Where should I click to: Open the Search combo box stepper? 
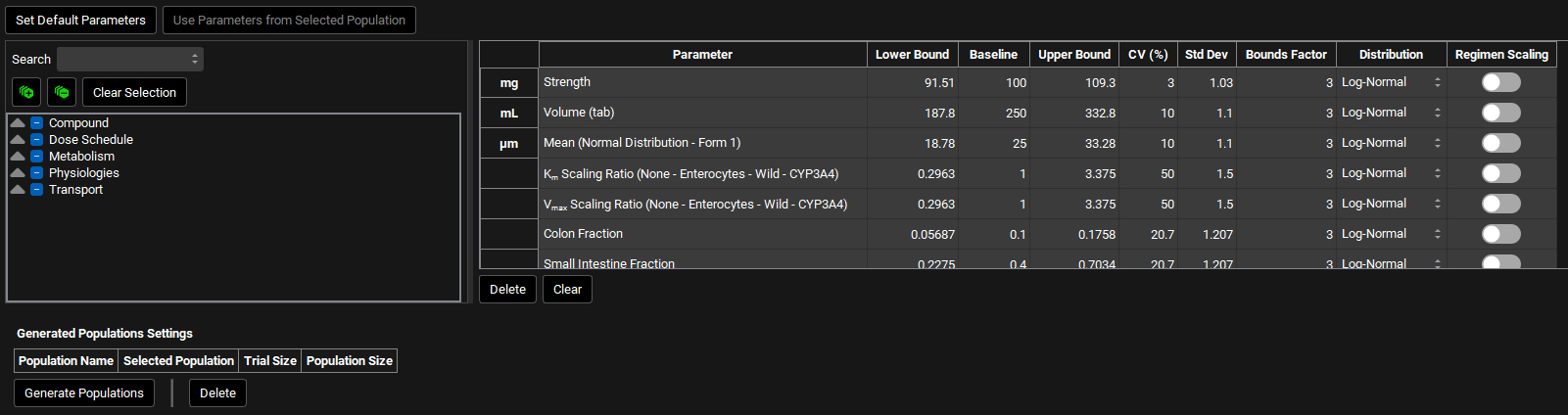point(195,59)
